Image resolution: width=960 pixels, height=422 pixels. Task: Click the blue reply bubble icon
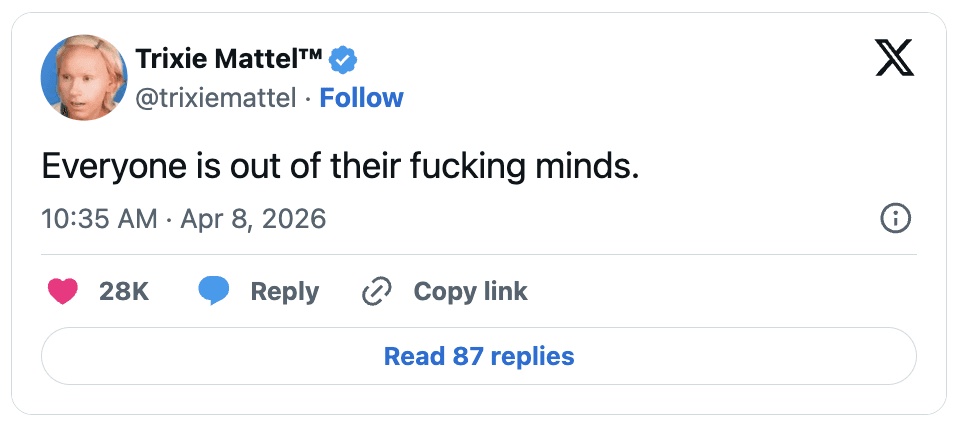[214, 291]
